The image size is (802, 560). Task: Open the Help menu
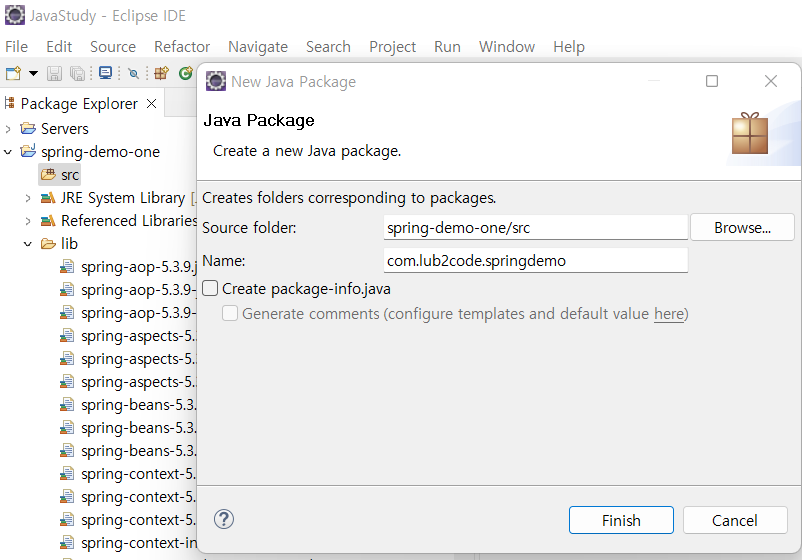pyautogui.click(x=569, y=47)
